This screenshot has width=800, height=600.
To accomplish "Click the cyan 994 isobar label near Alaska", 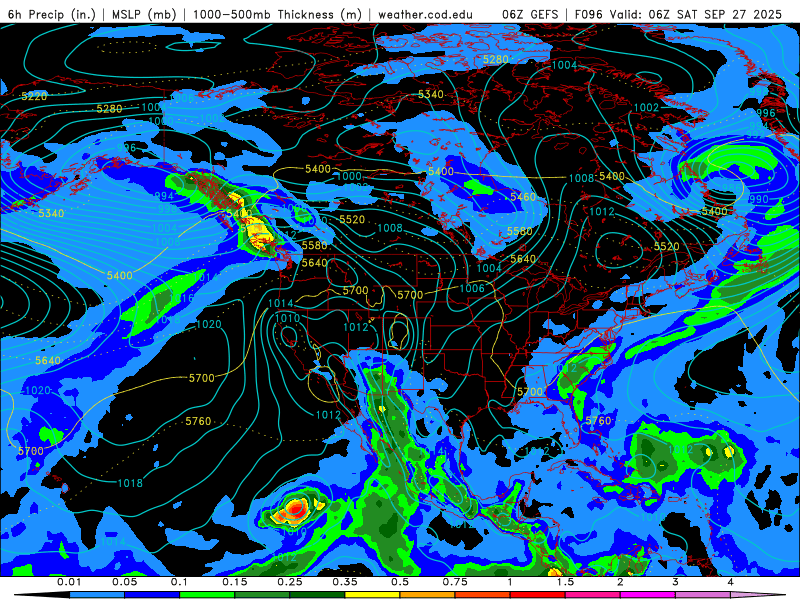I will (x=164, y=195).
